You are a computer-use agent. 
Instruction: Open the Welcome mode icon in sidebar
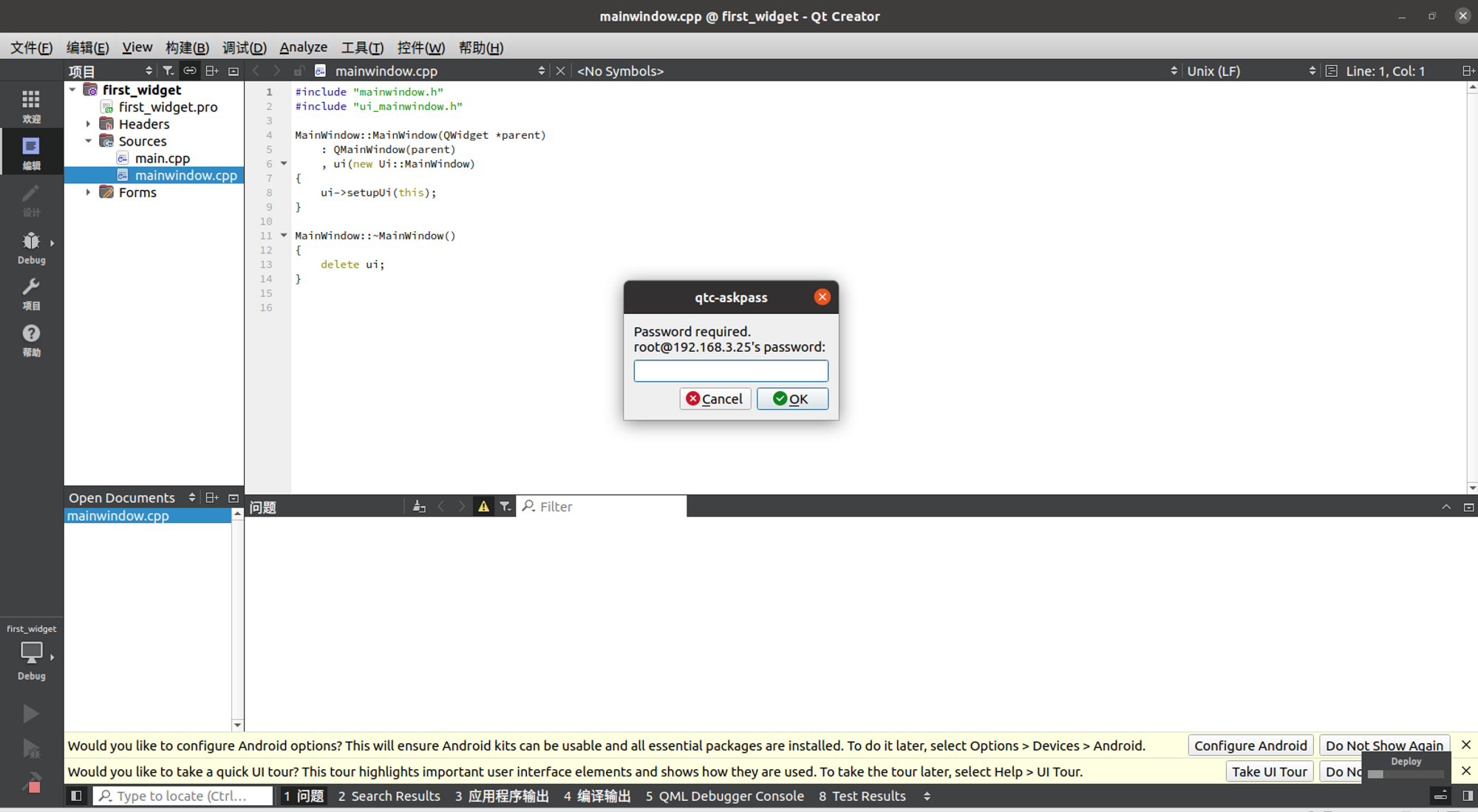31,106
